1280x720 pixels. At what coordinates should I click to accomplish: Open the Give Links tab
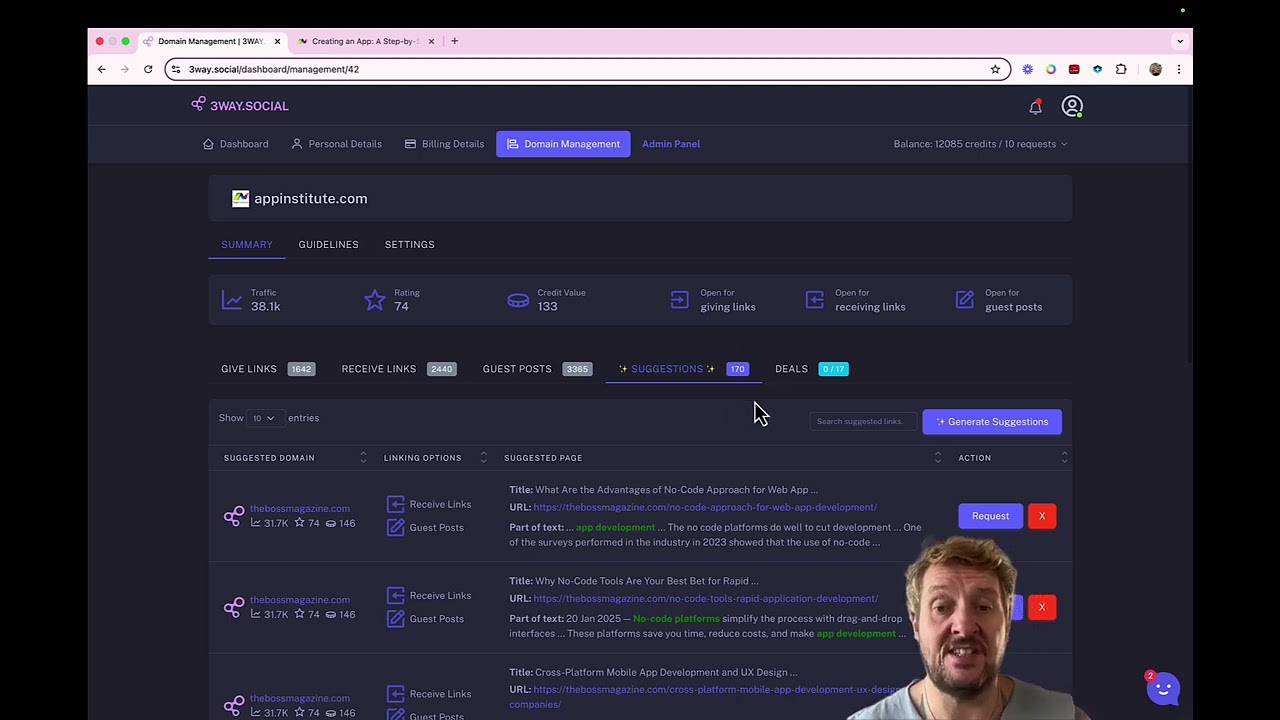tap(268, 369)
